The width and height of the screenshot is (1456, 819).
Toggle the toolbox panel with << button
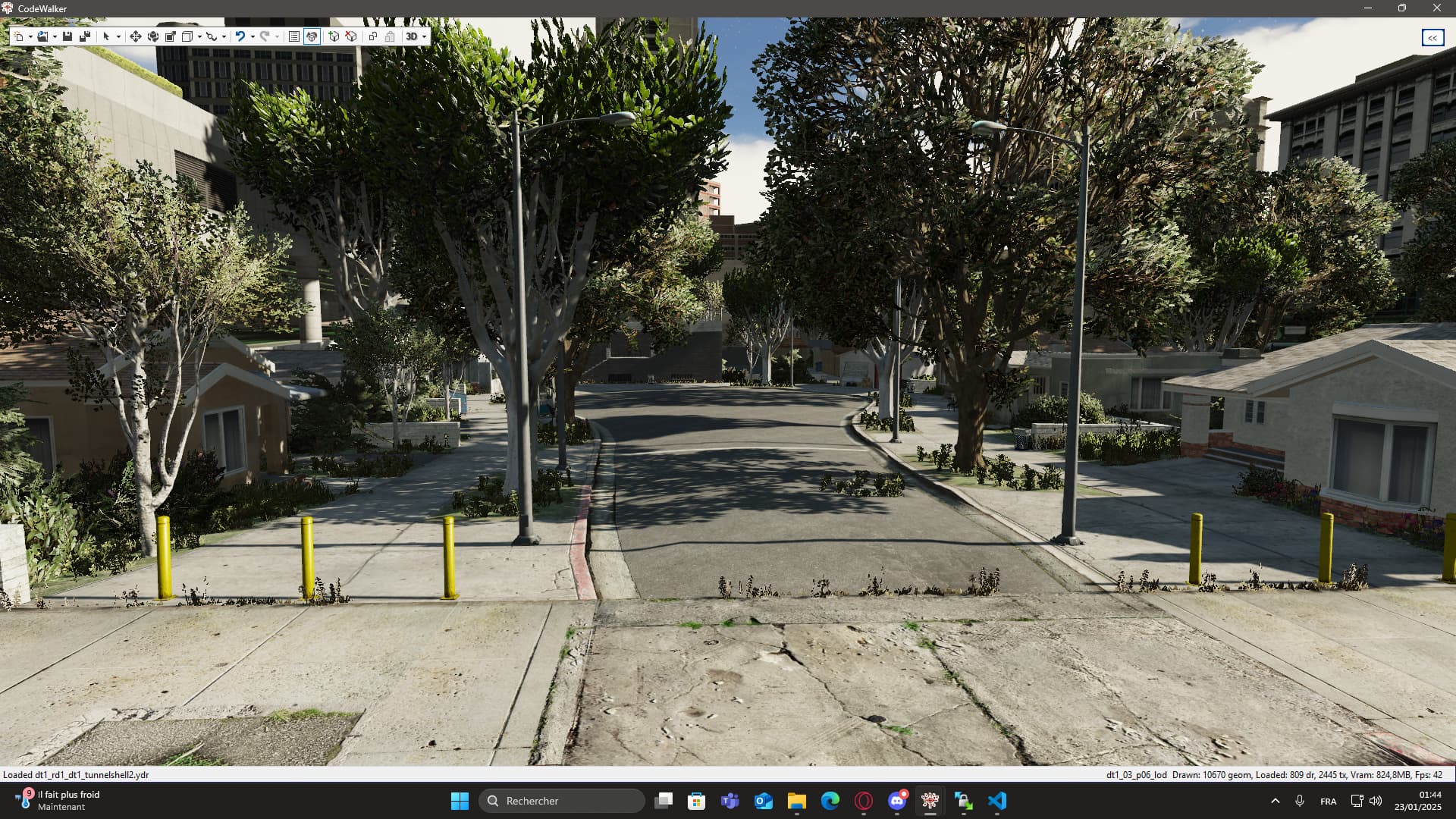1432,38
